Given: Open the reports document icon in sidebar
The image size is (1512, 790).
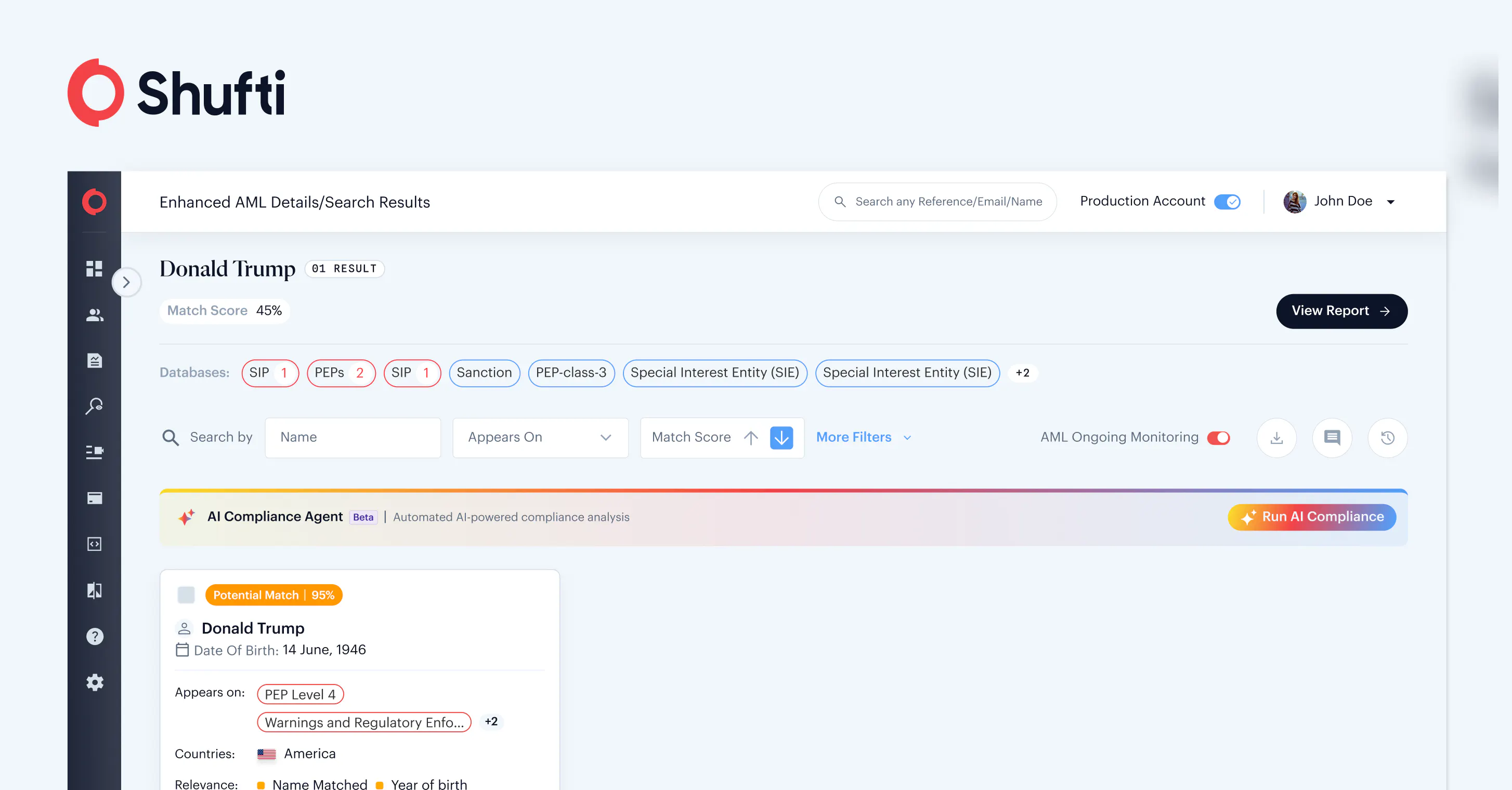Looking at the screenshot, I should (x=95, y=360).
